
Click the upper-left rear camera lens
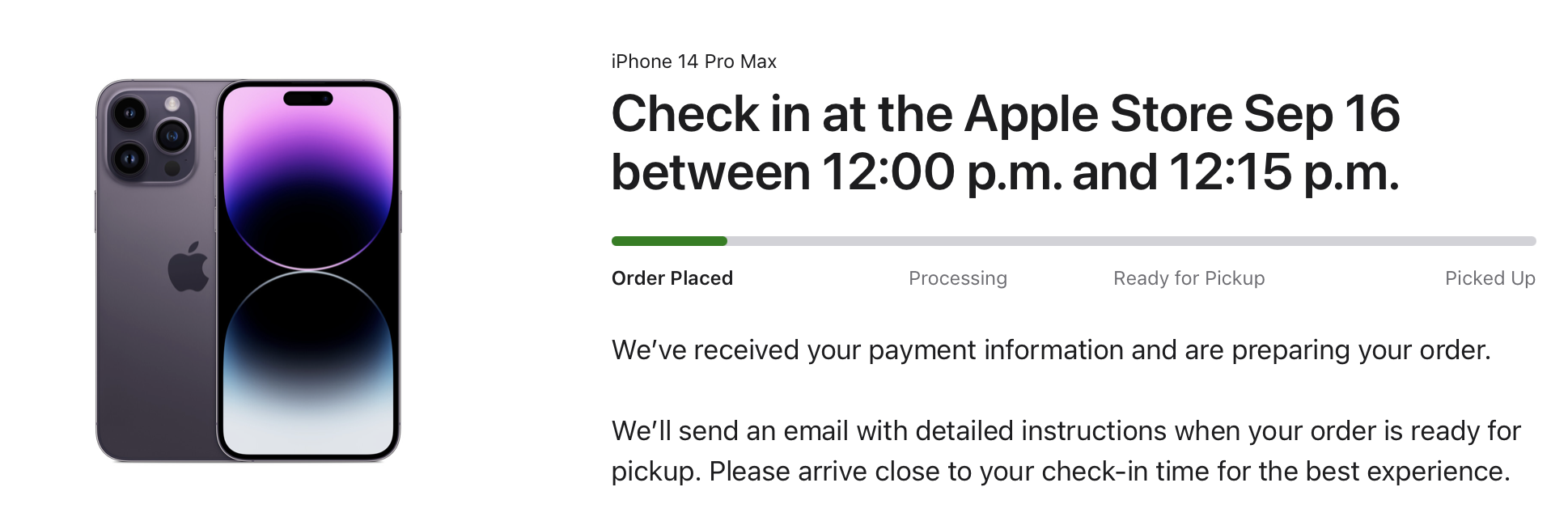129,112
